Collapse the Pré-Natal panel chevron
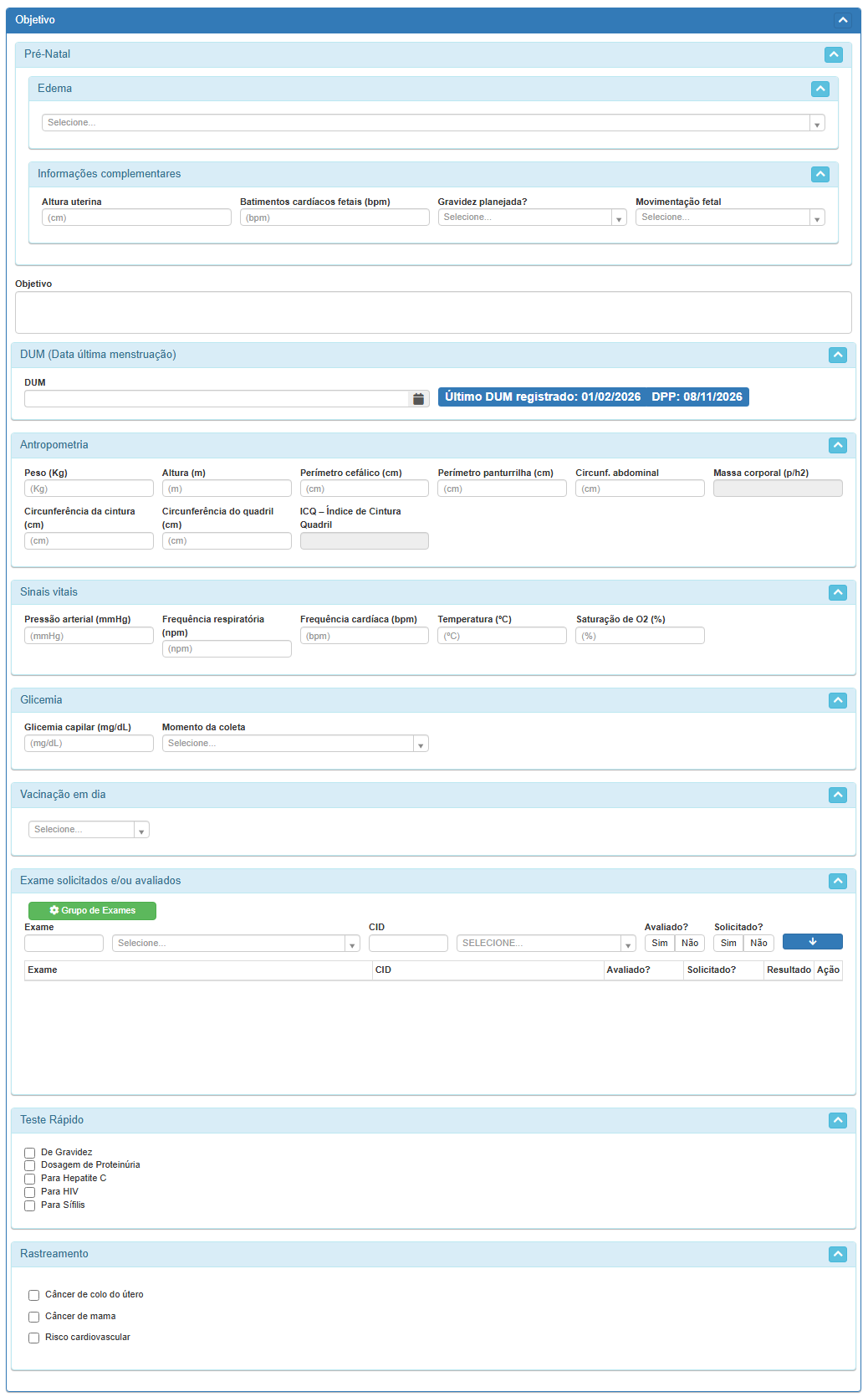 click(x=833, y=54)
